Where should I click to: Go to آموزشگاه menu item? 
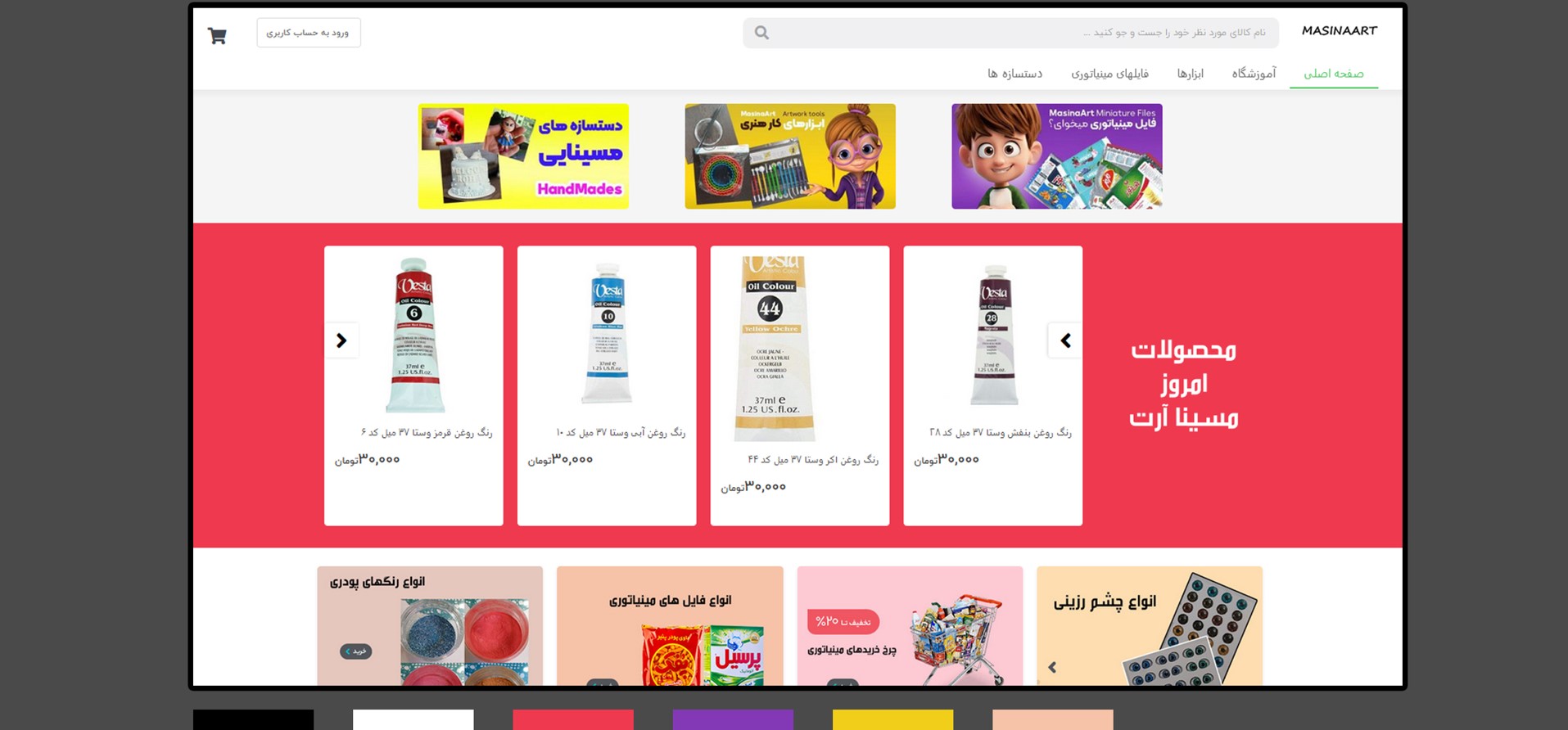[x=1254, y=74]
